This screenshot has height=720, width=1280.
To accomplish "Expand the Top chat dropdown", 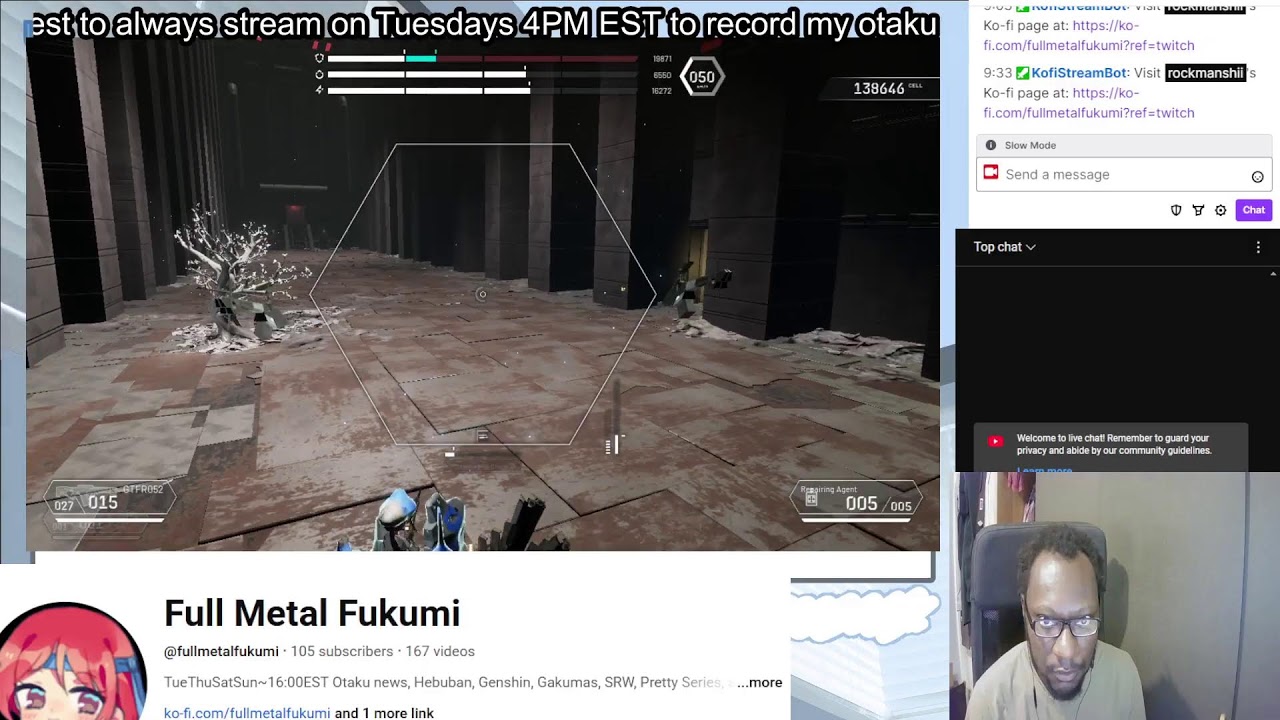I will 1004,247.
